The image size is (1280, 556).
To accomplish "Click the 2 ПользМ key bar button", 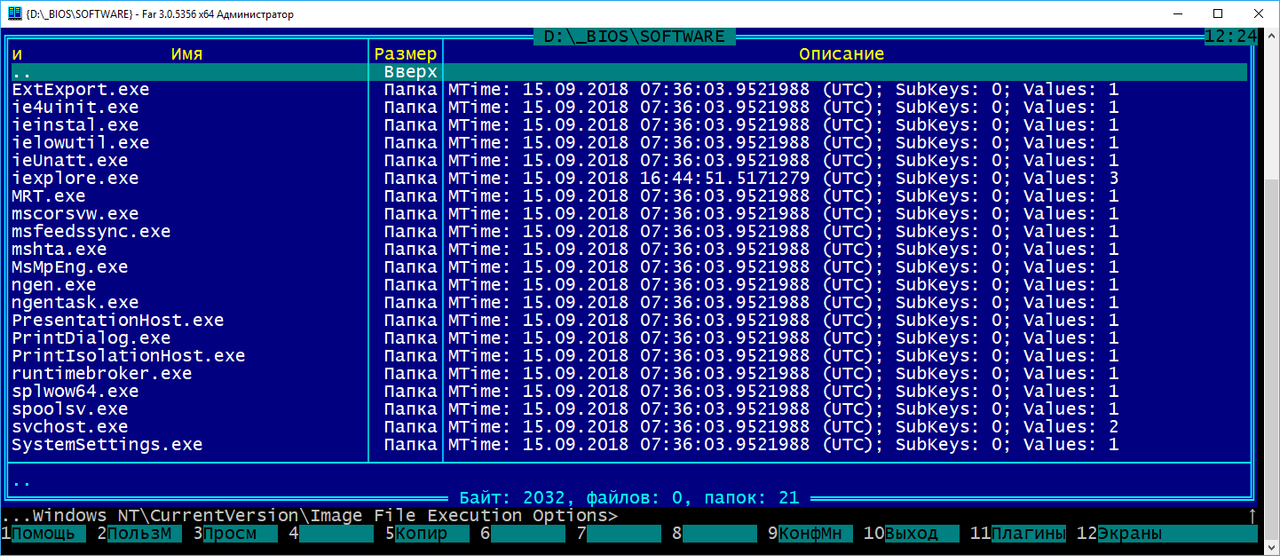I will click(x=139, y=534).
